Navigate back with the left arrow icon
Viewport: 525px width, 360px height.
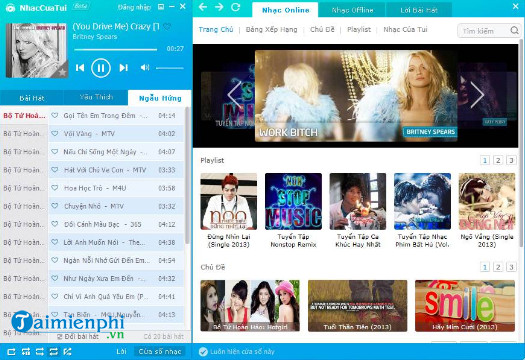203,7
